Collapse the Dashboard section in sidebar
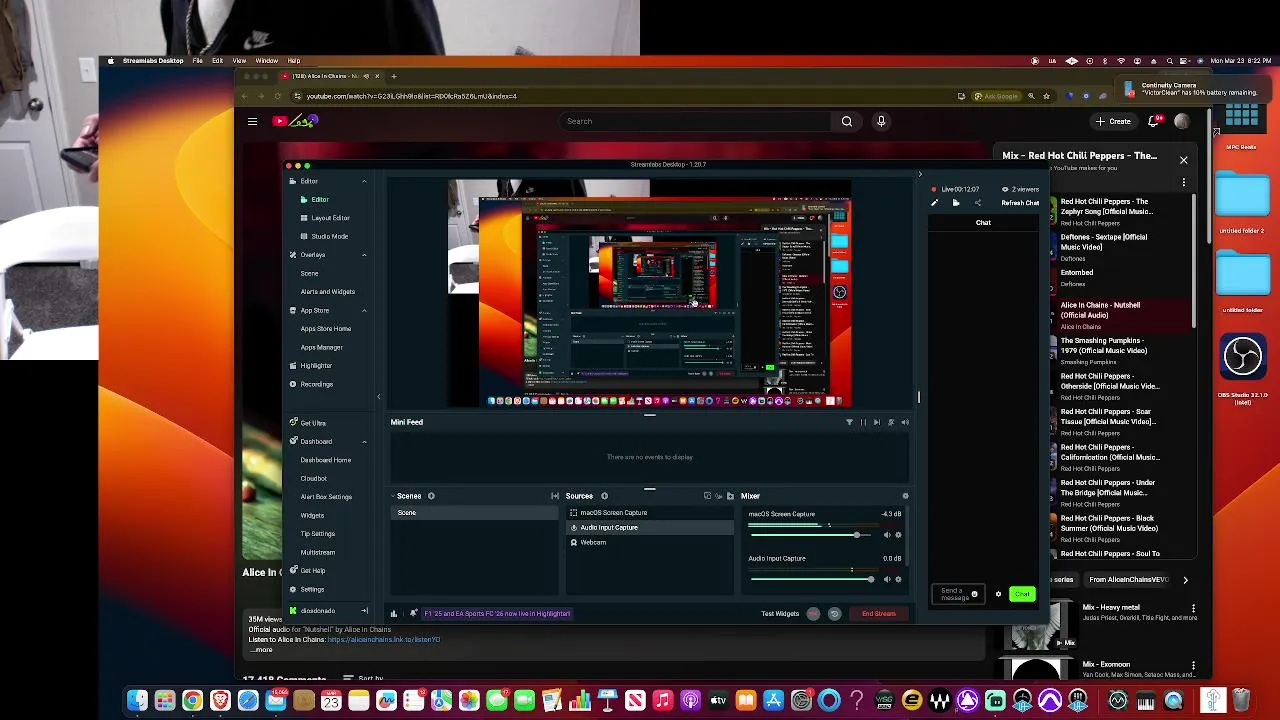 tap(364, 441)
